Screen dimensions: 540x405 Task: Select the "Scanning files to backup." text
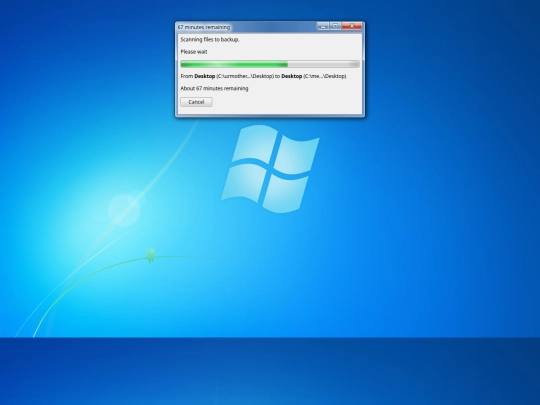210,40
